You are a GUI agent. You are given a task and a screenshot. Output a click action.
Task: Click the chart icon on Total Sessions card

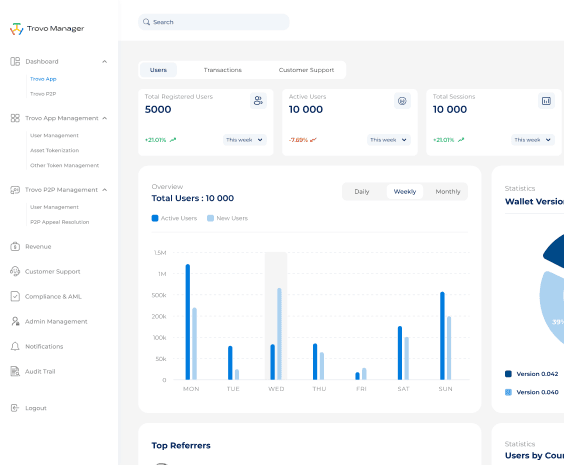pyautogui.click(x=546, y=101)
